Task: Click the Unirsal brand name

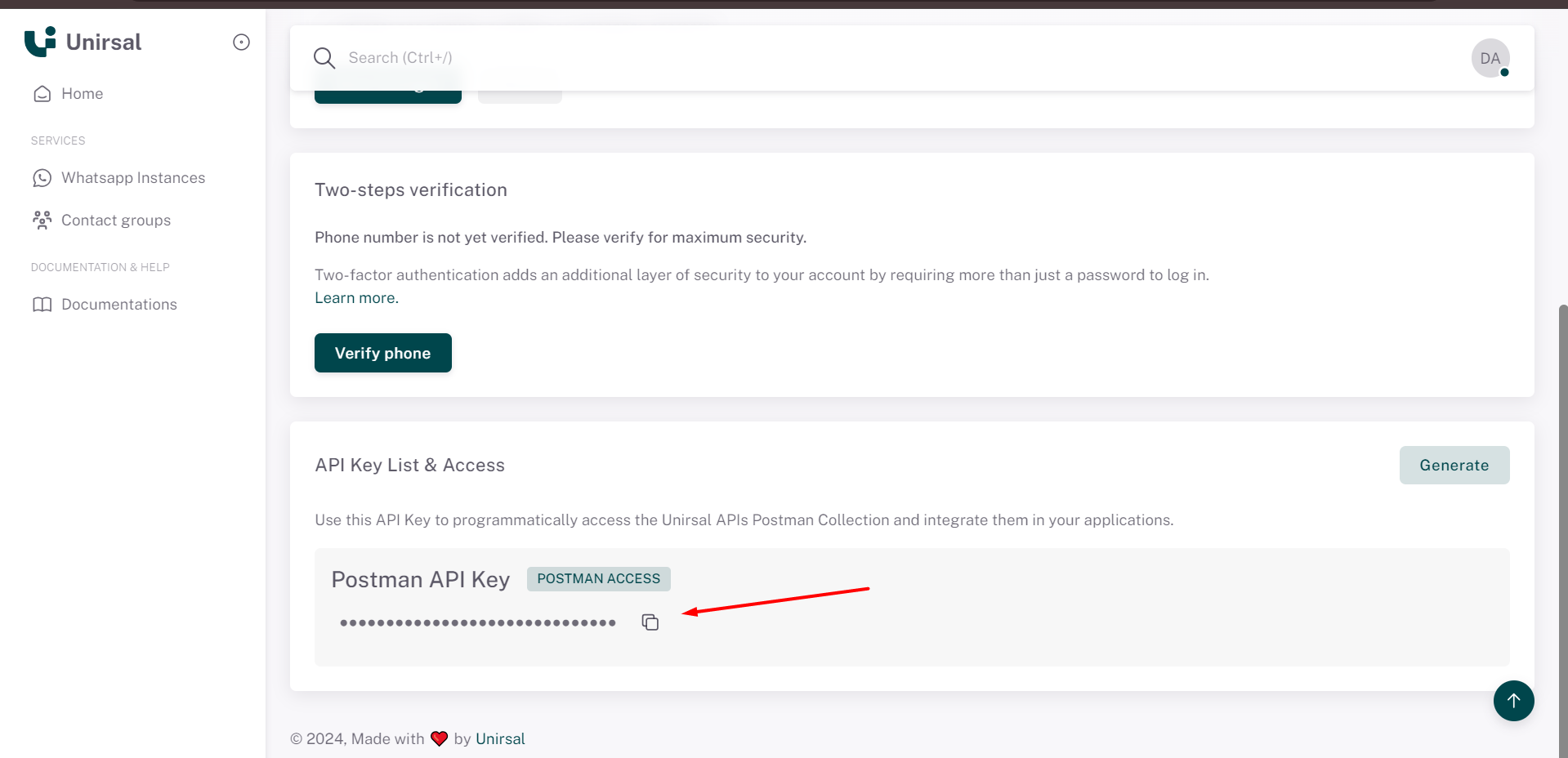Action: [104, 42]
